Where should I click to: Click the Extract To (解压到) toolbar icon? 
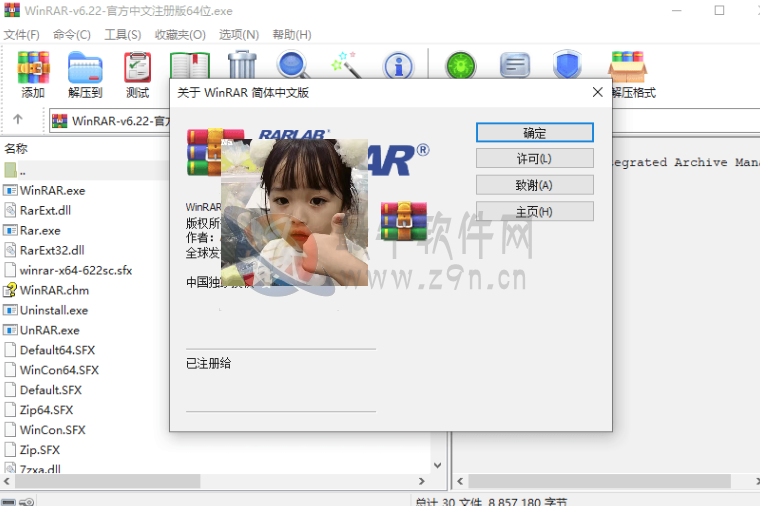(x=85, y=67)
